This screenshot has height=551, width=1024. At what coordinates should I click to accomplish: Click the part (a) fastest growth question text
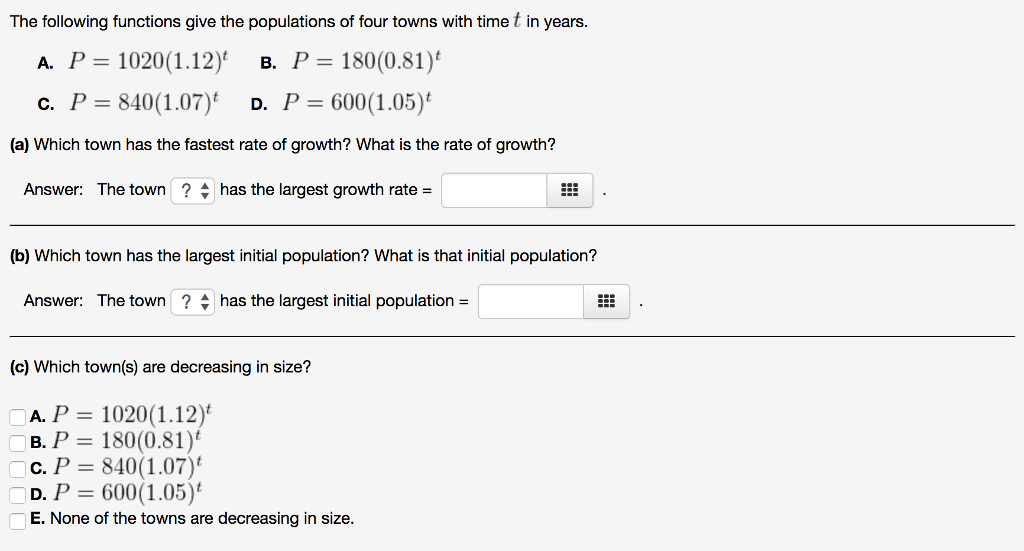pos(283,145)
